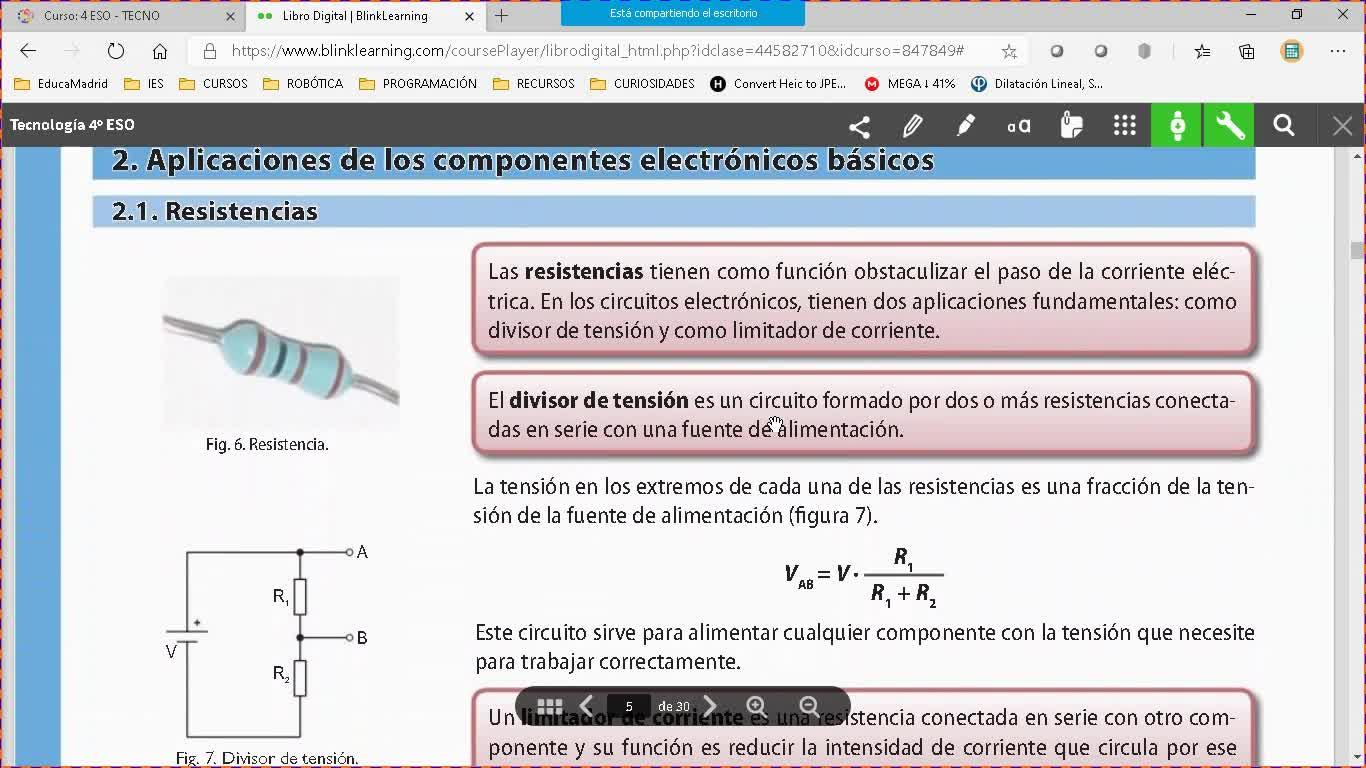The height and width of the screenshot is (768, 1366).
Task: Open the Convert Heic to JPE... bookmark
Action: tap(778, 84)
